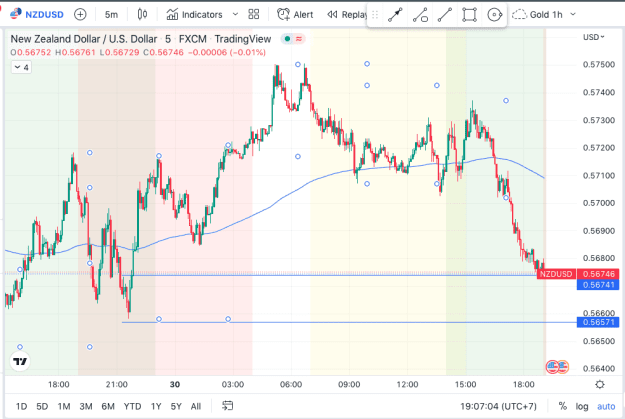This screenshot has height=419, width=625.
Task: Set date range to 5D
Action: tap(42, 406)
